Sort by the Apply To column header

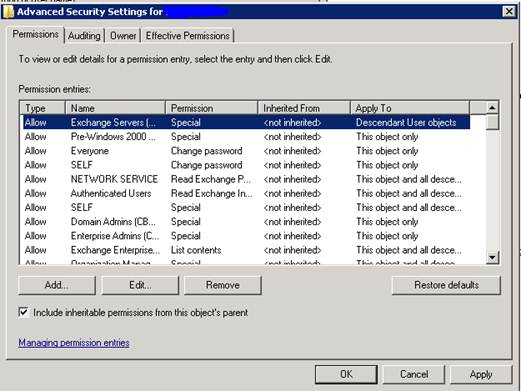pos(410,108)
